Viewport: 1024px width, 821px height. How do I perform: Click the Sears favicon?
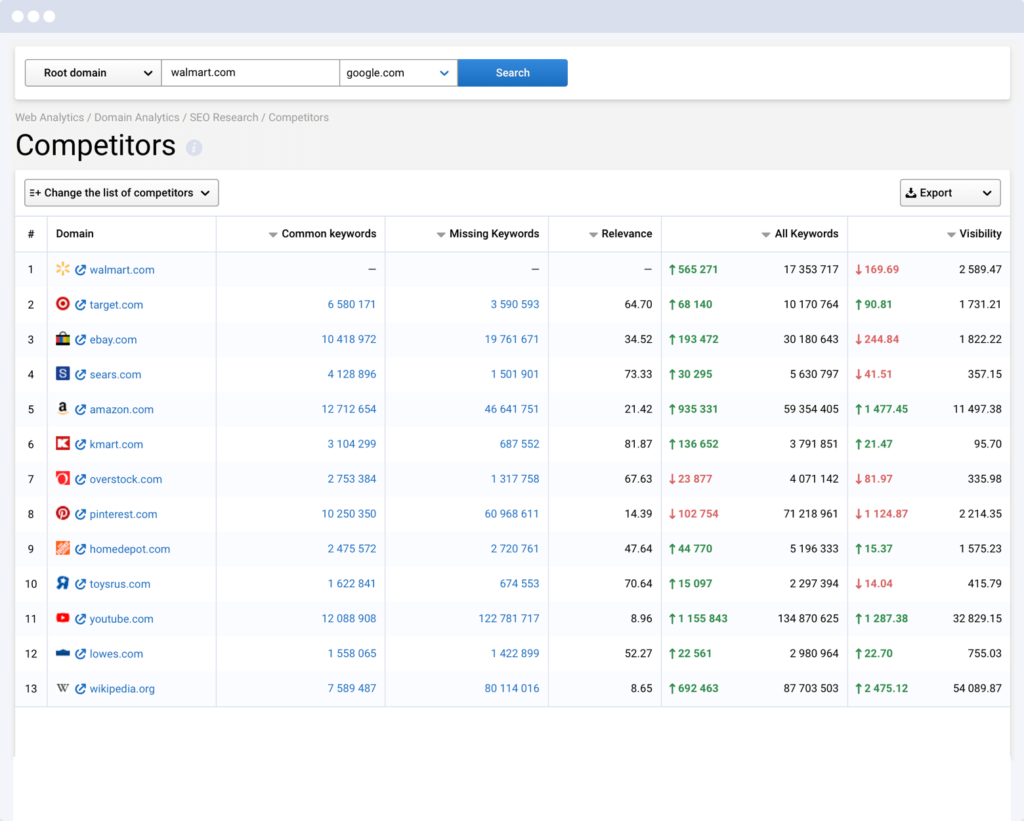[x=63, y=374]
